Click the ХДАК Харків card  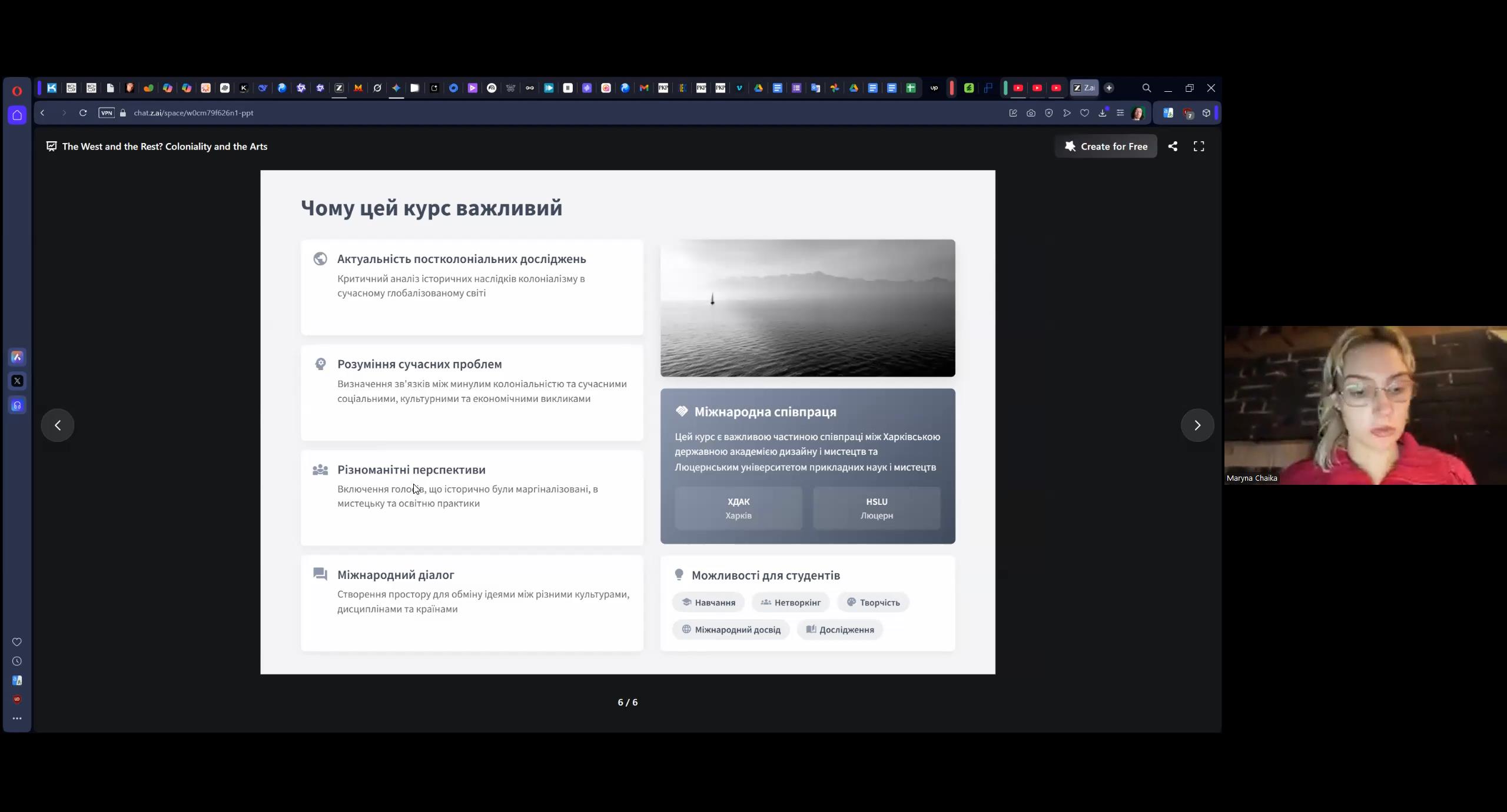738,508
